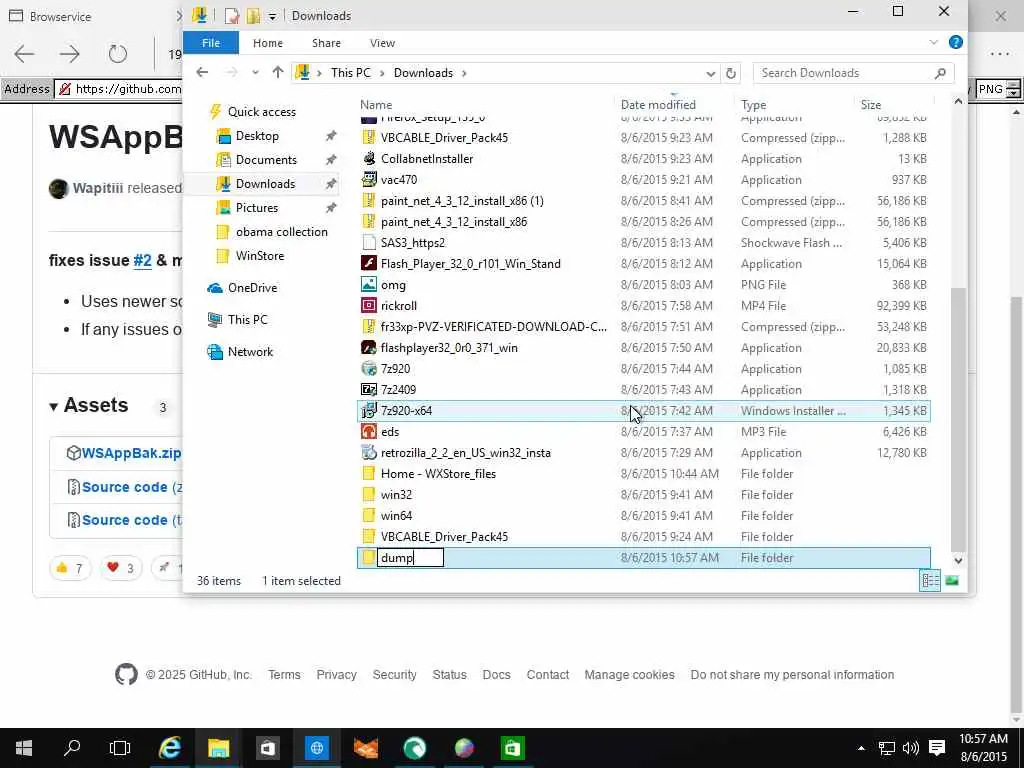Viewport: 1024px width, 768px height.
Task: Select This PC in navigation pane
Action: 247,320
